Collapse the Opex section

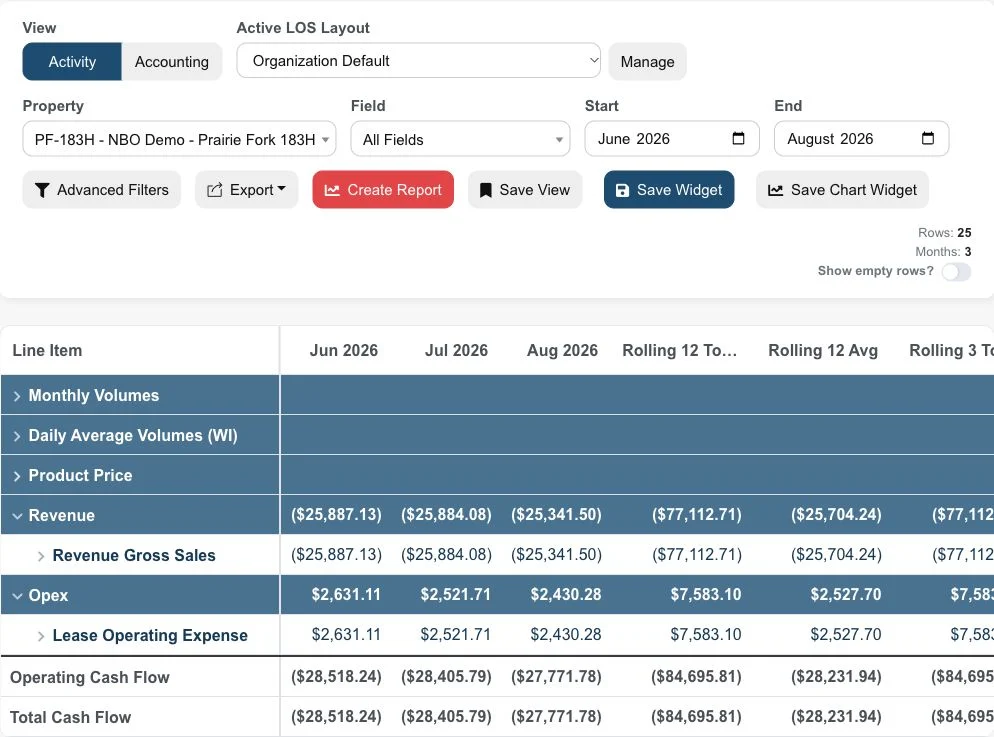coord(17,596)
